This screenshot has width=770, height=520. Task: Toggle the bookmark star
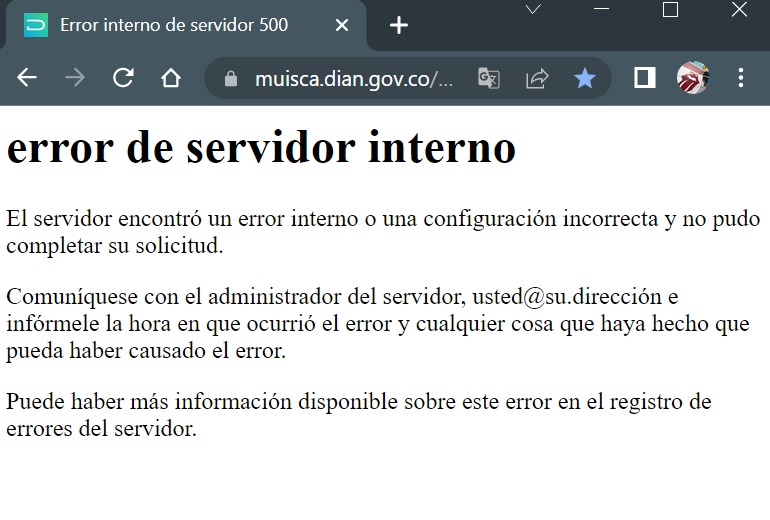[x=584, y=78]
